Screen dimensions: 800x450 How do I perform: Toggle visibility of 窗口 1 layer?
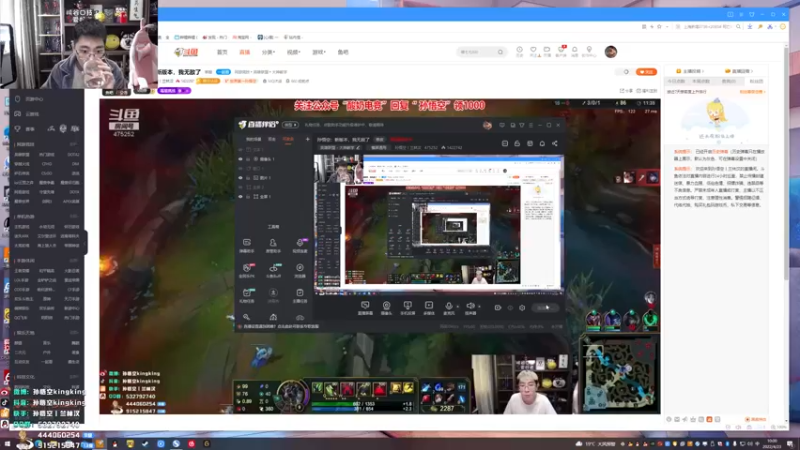click(241, 168)
